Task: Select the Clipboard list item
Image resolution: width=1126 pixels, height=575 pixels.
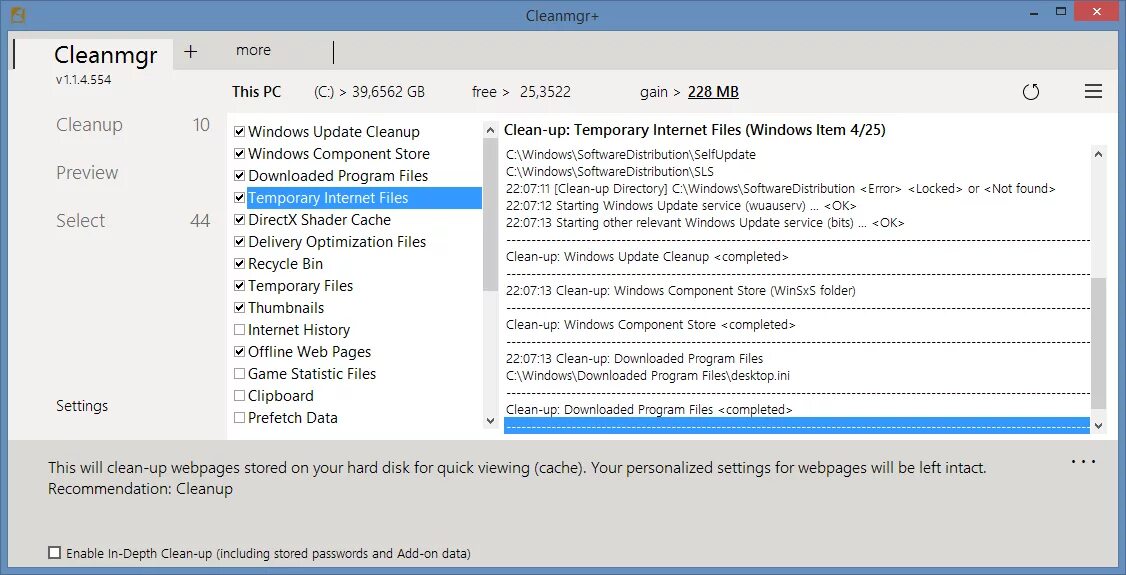Action: pyautogui.click(x=280, y=396)
